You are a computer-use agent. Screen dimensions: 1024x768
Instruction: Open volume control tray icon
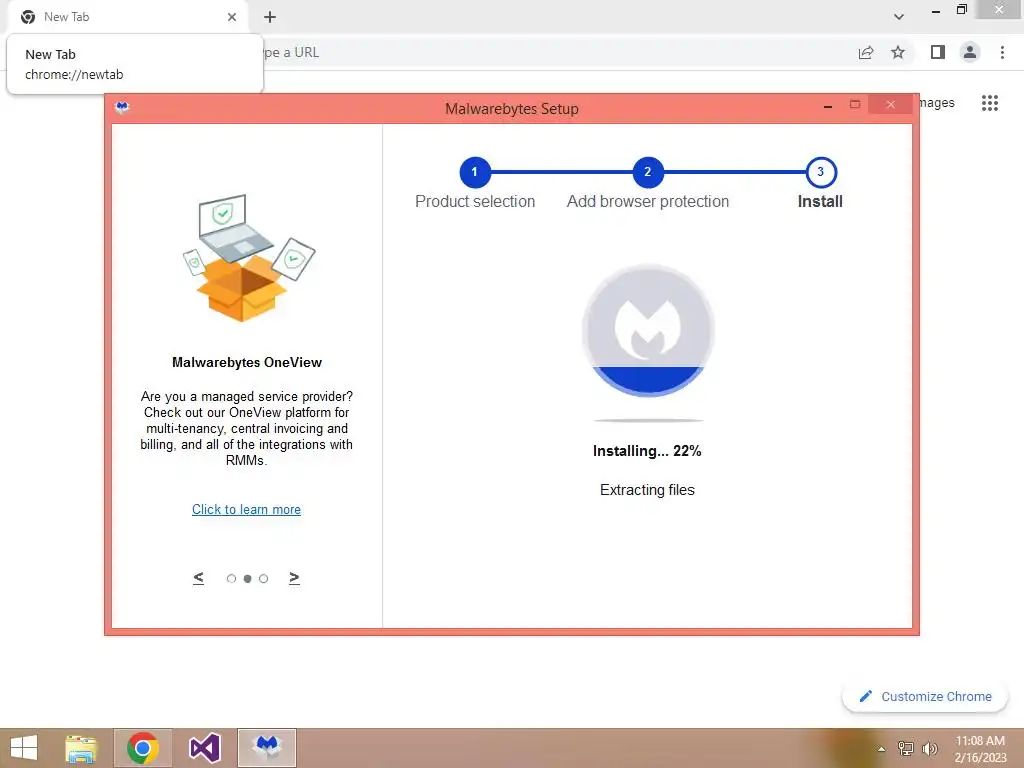930,748
